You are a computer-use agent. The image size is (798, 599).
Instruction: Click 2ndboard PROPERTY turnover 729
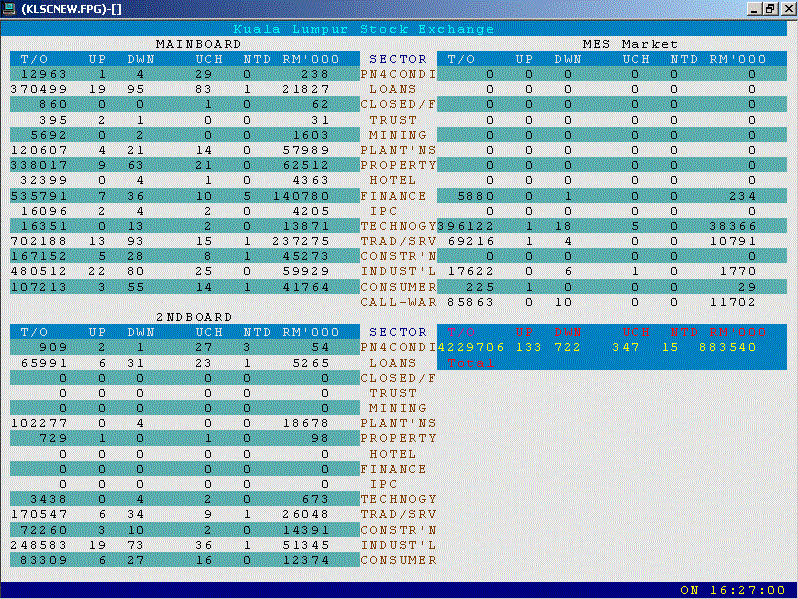pyautogui.click(x=53, y=439)
